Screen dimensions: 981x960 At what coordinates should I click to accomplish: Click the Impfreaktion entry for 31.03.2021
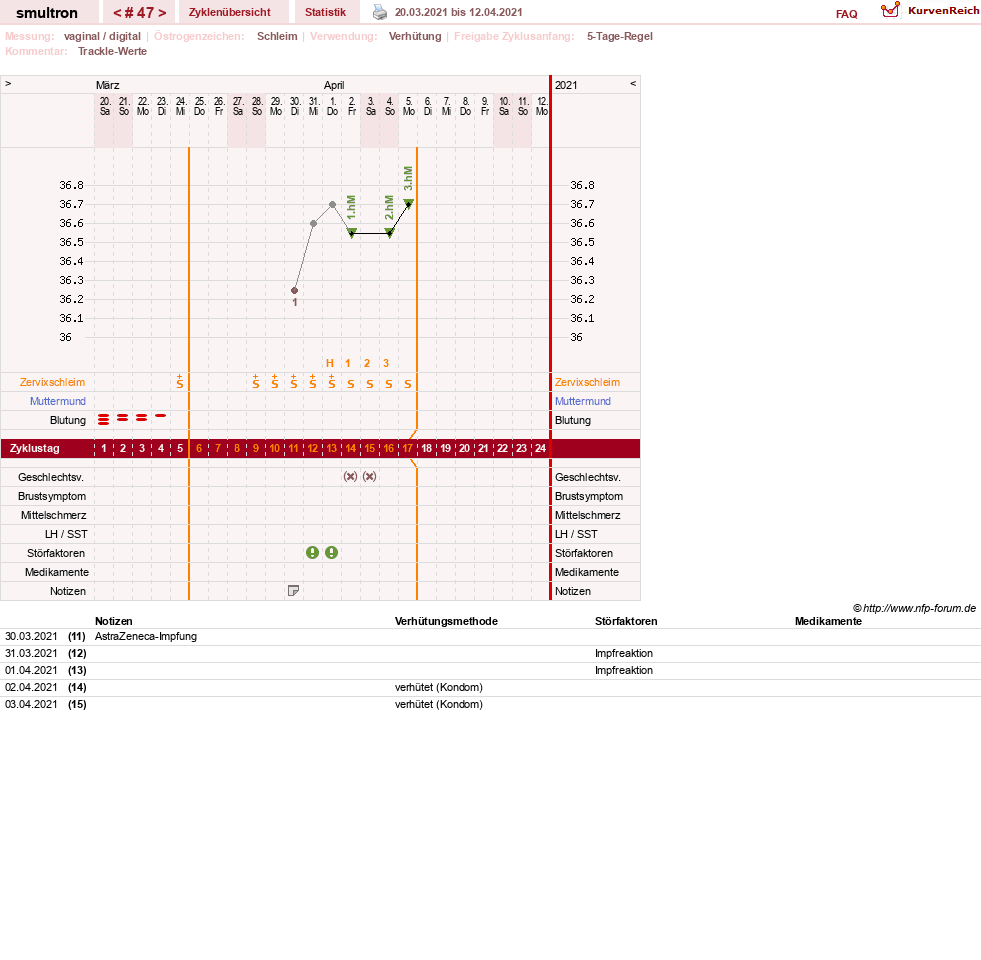[624, 653]
